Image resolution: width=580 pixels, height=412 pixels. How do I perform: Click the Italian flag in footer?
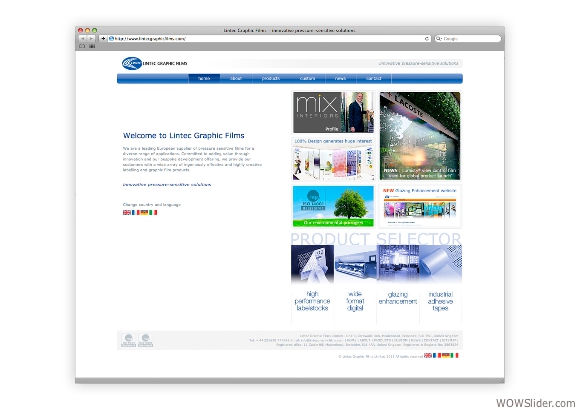point(455,355)
